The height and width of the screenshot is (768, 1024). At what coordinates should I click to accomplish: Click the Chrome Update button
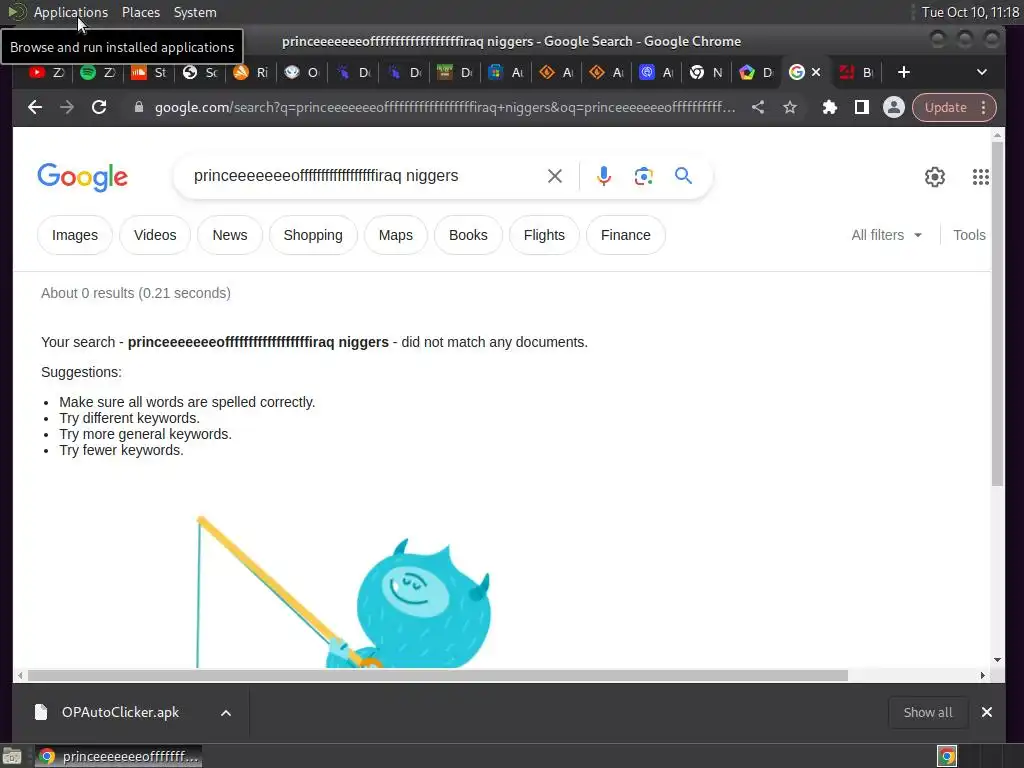coord(945,107)
